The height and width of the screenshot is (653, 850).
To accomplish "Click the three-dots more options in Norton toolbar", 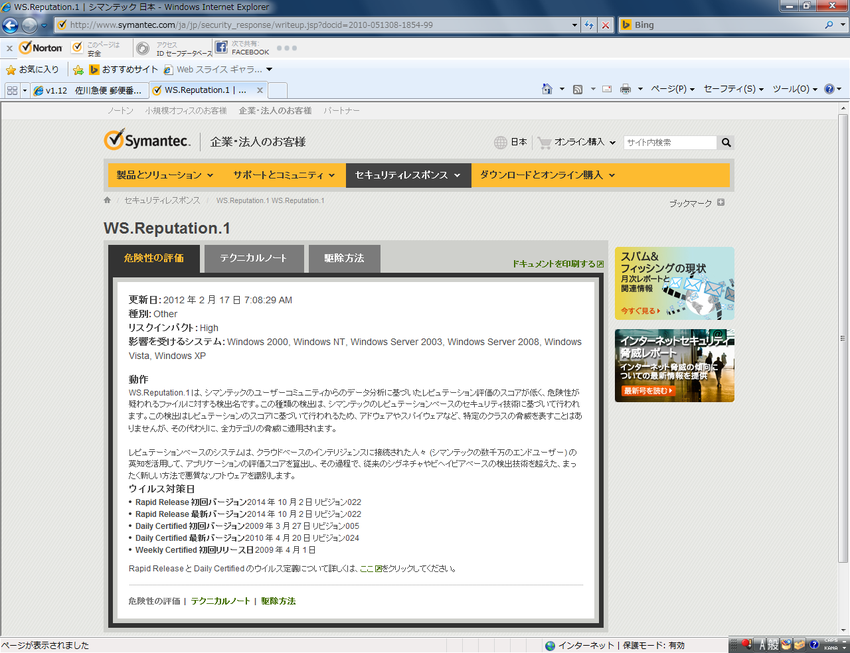I will 287,48.
